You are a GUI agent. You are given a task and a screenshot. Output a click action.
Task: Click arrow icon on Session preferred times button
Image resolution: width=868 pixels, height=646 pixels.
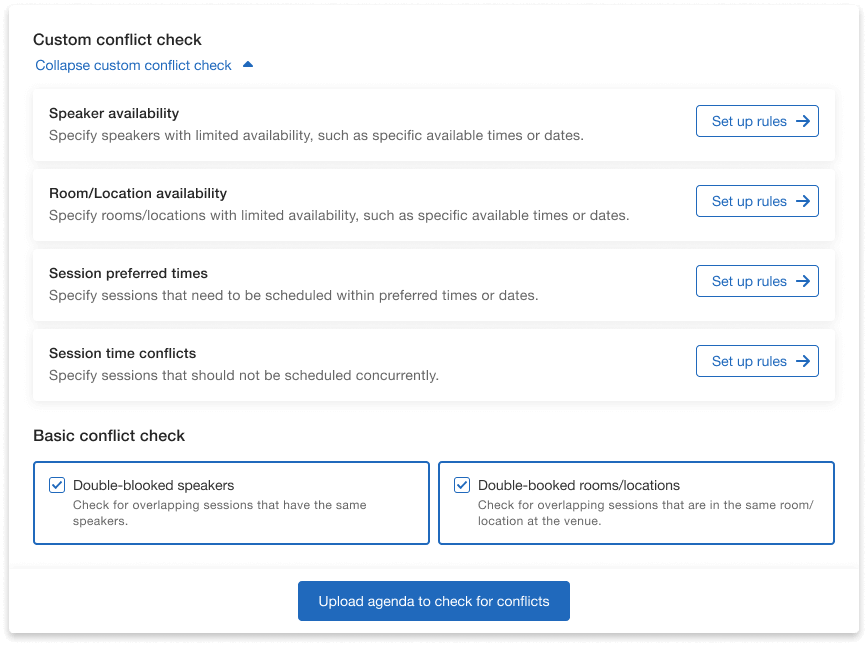803,281
